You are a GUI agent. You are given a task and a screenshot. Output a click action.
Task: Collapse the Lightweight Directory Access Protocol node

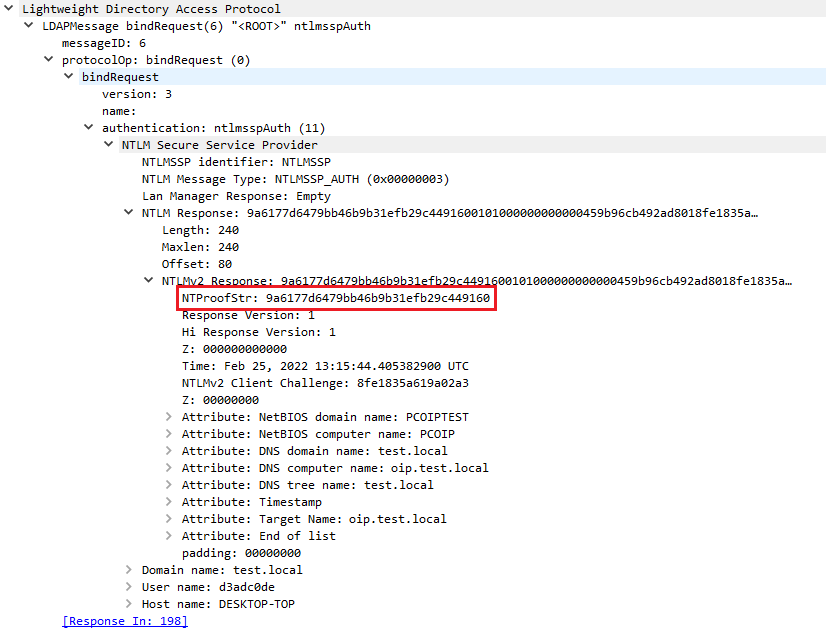click(9, 8)
